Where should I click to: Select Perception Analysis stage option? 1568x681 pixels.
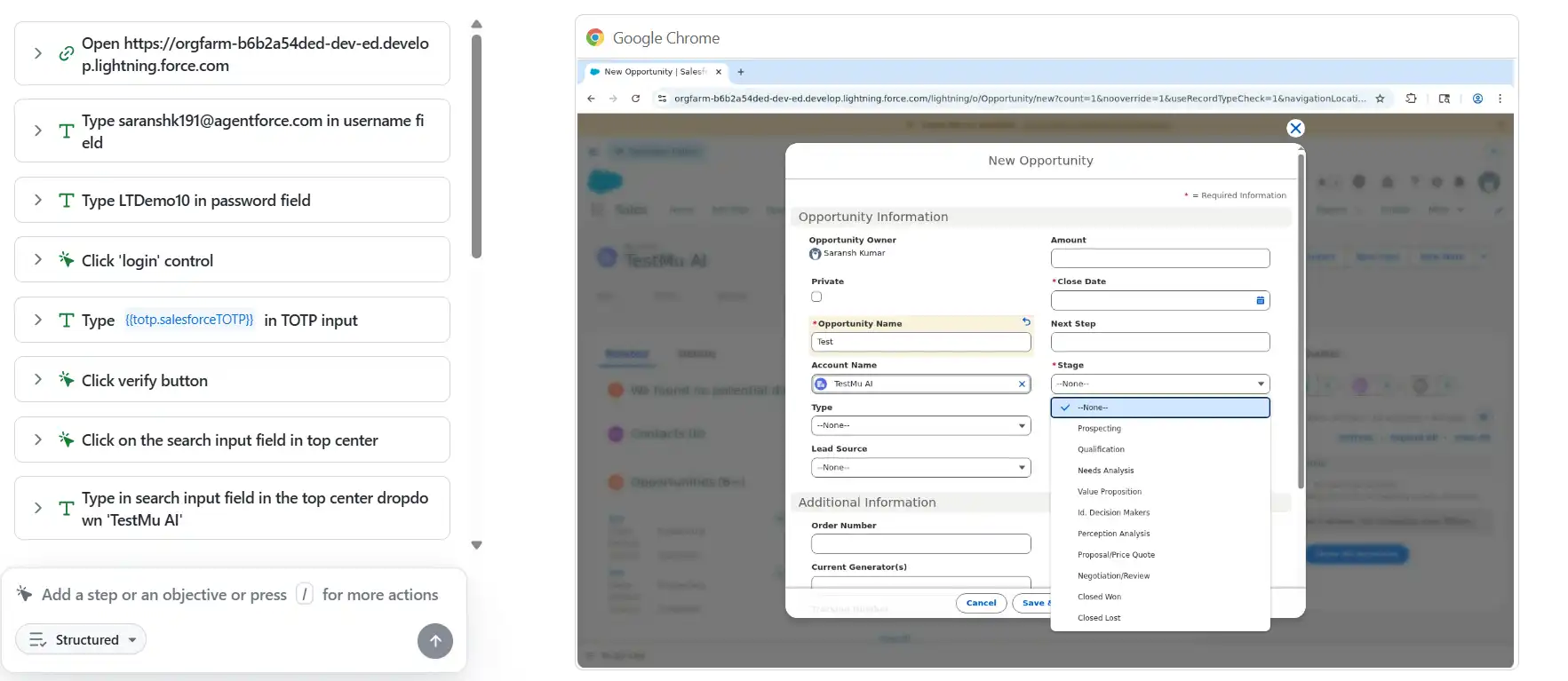click(1160, 534)
